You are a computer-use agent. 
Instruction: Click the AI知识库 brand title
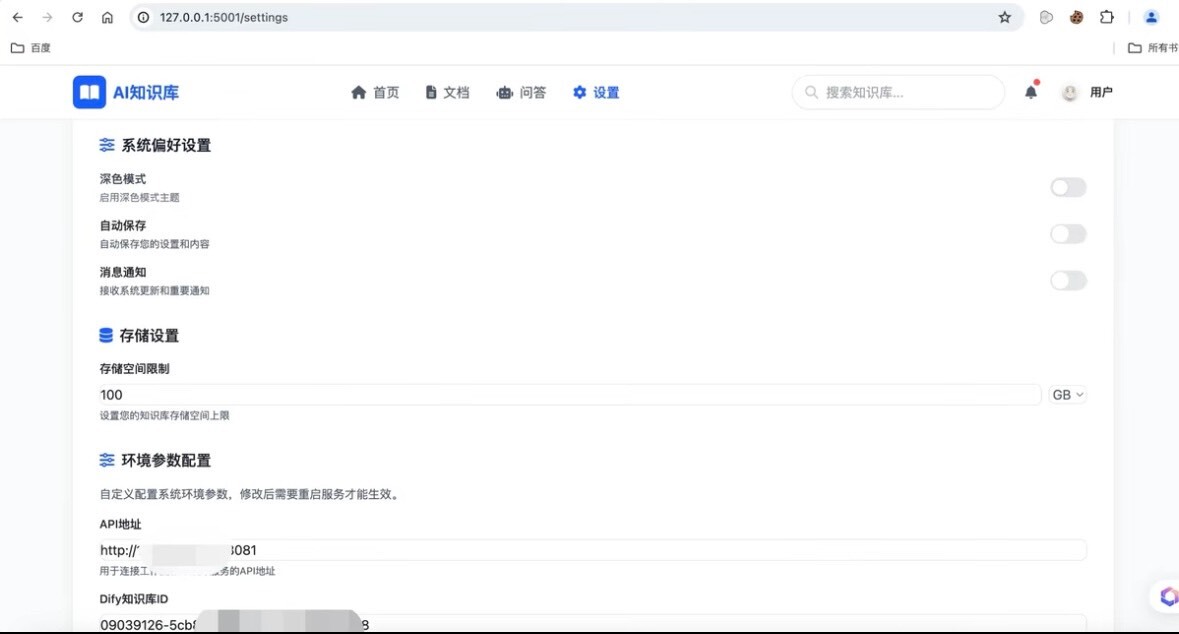(146, 93)
